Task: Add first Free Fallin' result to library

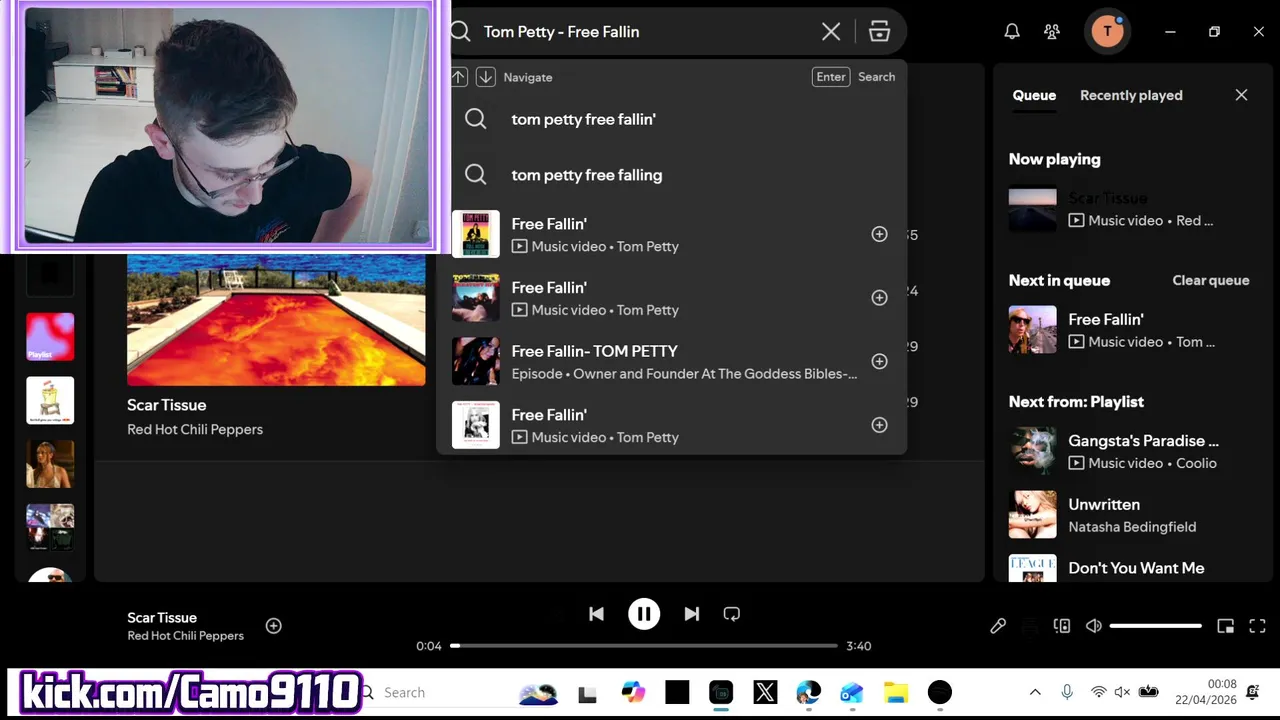Action: [x=879, y=234]
